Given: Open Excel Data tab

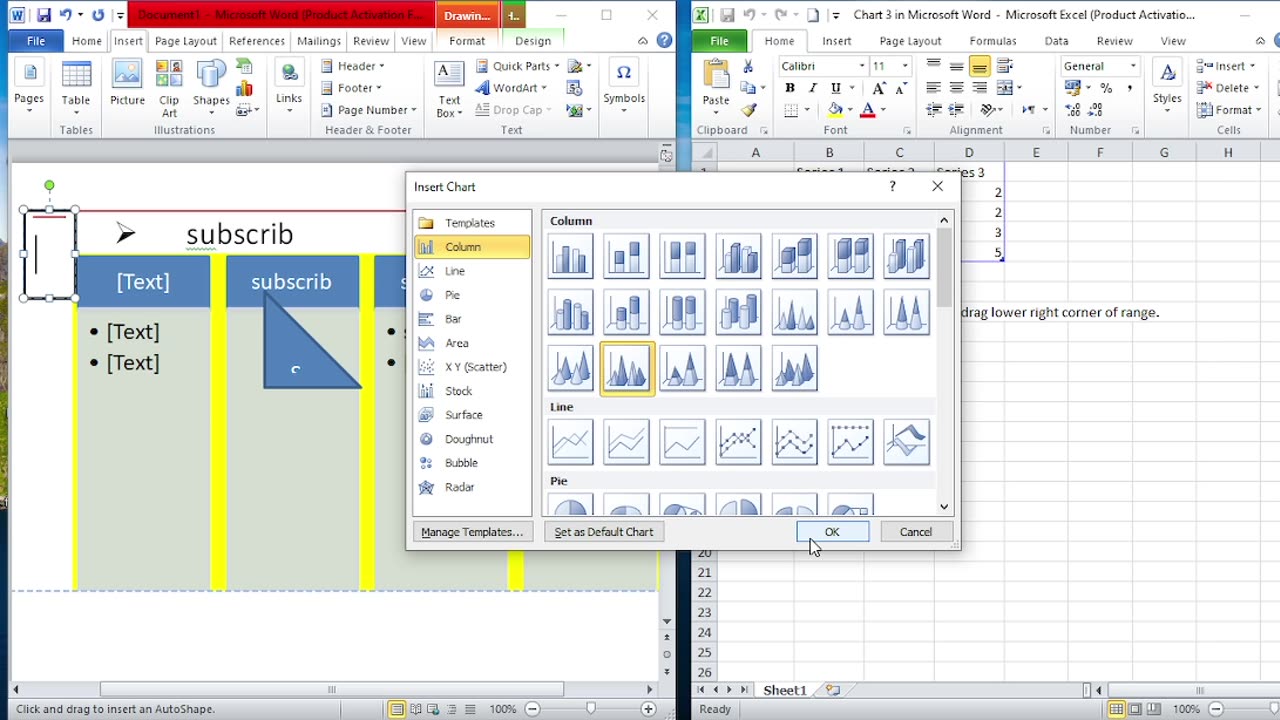Looking at the screenshot, I should click(x=1056, y=41).
